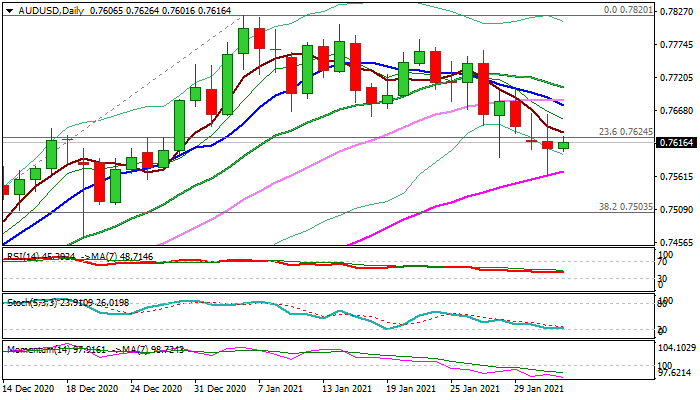Select the AUDUSD,Daily chart title text
The height and width of the screenshot is (400, 700).
(46, 10)
